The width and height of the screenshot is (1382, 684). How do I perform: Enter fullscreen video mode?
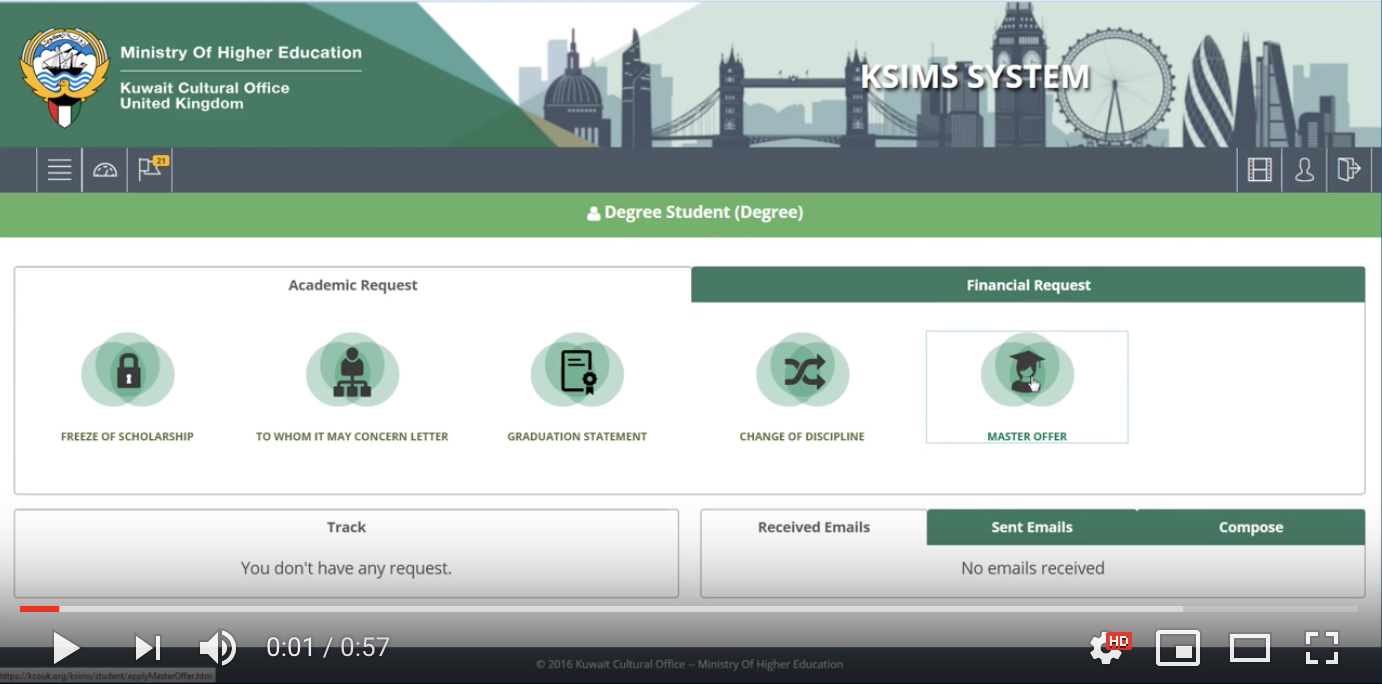[x=1322, y=648]
